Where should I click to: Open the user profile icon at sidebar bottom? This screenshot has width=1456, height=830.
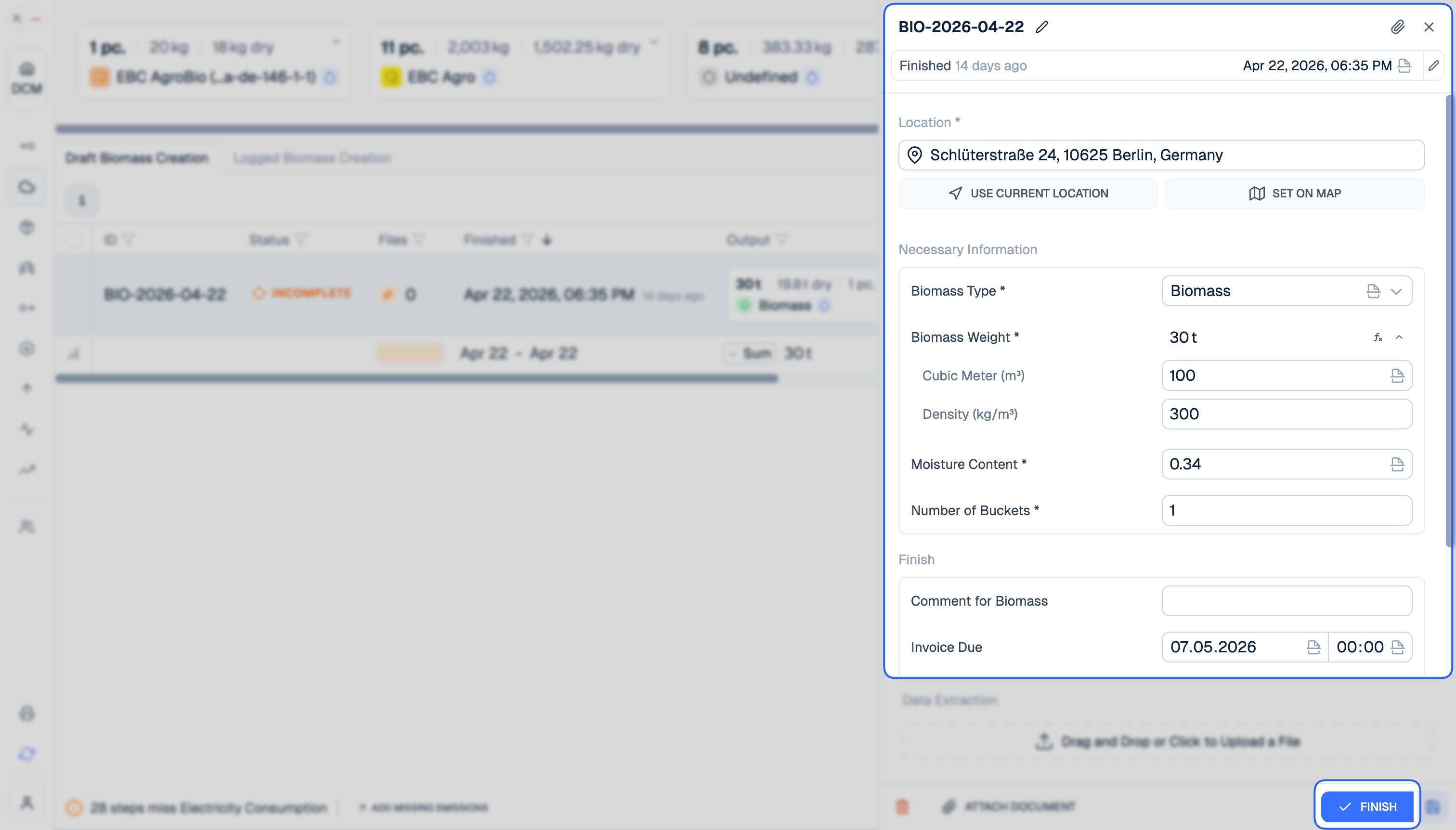coord(27,803)
